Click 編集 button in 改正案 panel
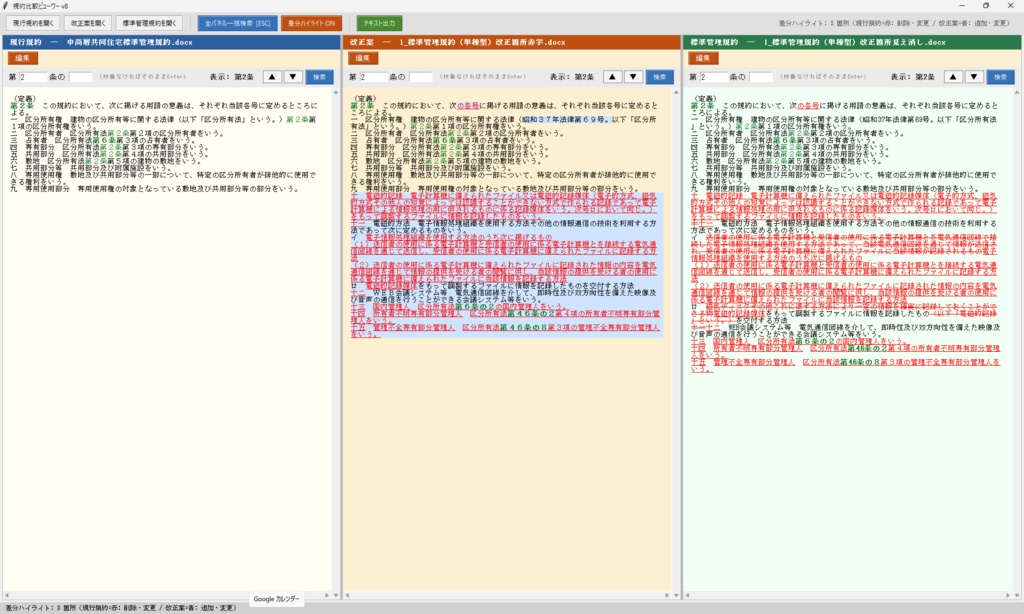The image size is (1024, 614). [x=362, y=58]
